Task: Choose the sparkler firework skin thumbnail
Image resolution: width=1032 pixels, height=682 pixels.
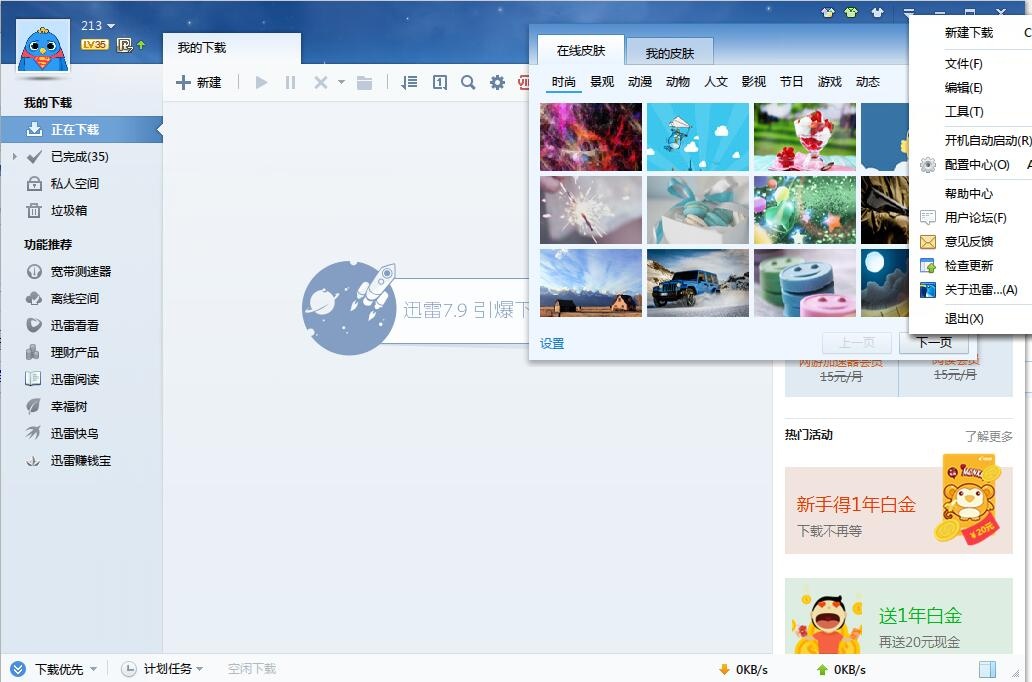Action: pos(590,210)
